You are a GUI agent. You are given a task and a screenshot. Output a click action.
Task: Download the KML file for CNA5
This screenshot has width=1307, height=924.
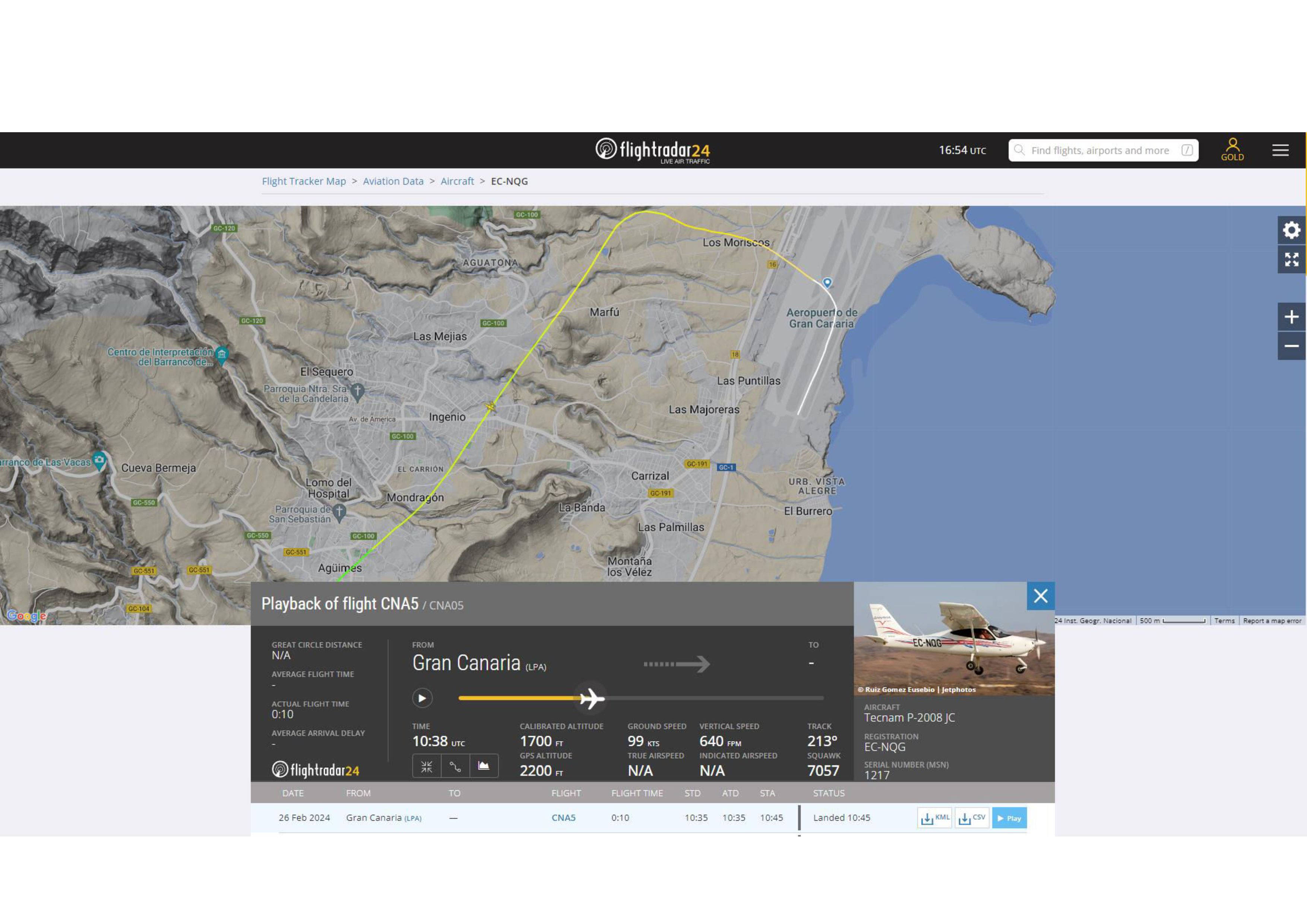click(934, 818)
